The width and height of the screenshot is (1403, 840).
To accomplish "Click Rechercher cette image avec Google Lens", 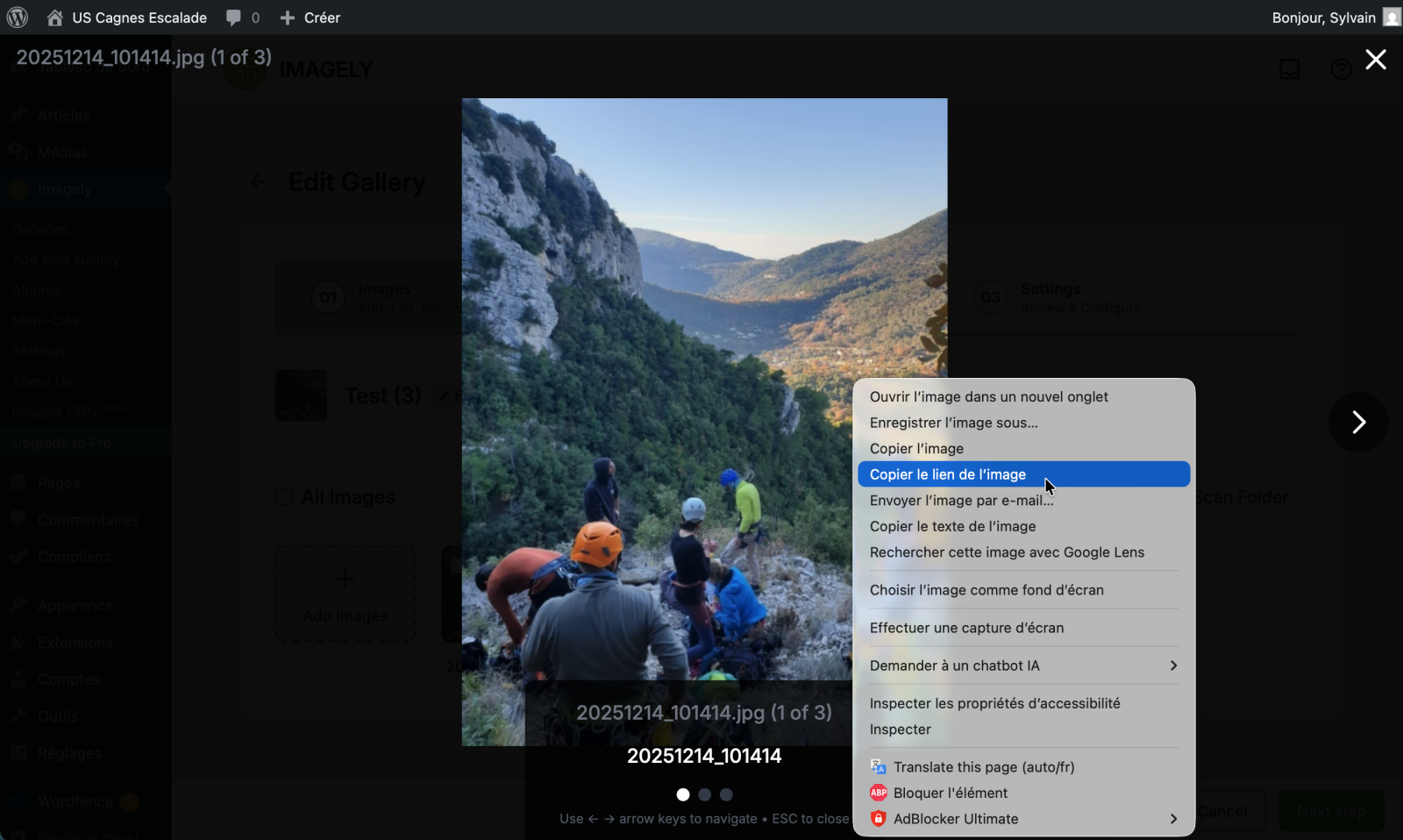I will coord(1007,552).
